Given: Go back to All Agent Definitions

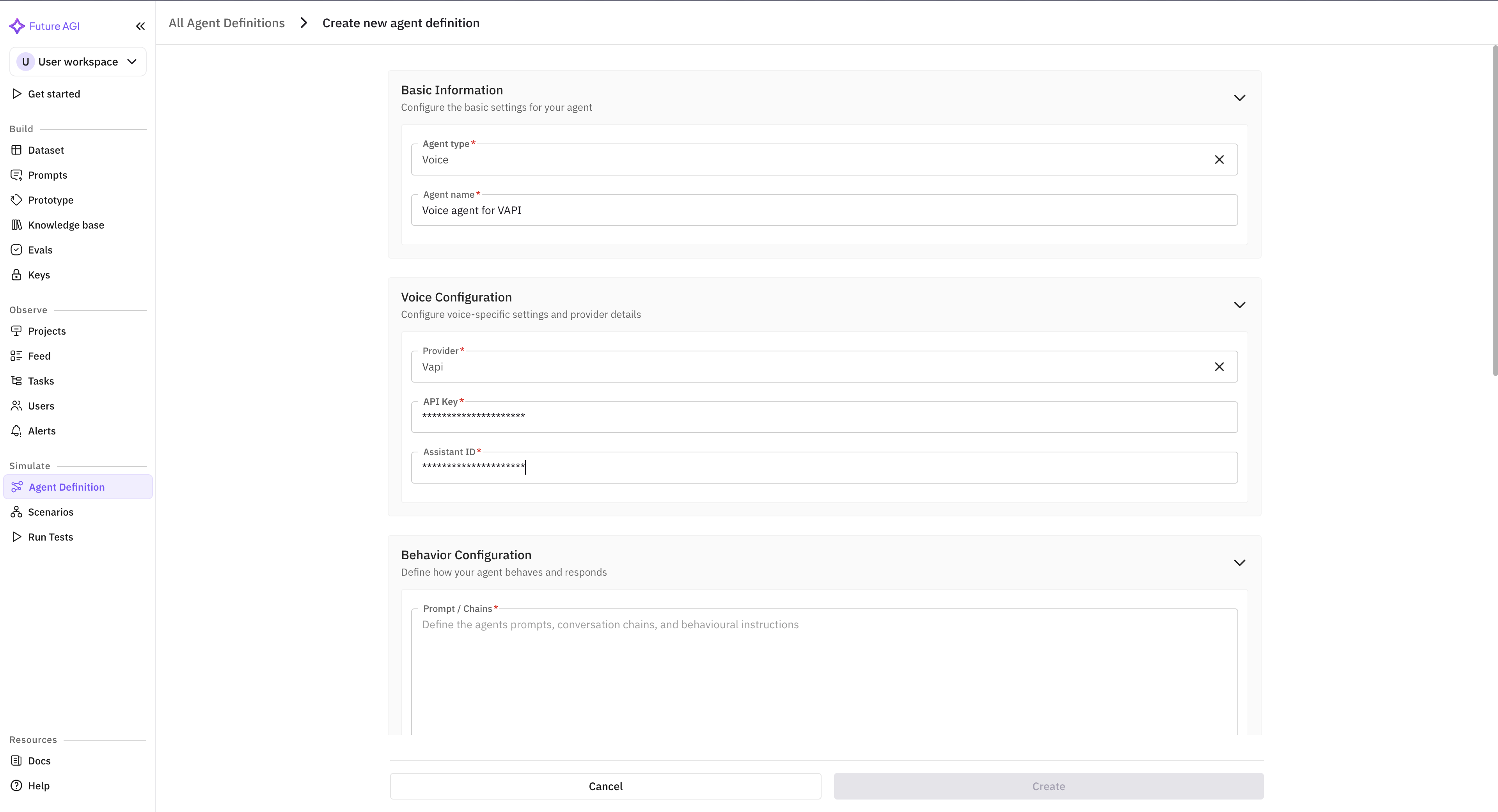Looking at the screenshot, I should tap(226, 23).
